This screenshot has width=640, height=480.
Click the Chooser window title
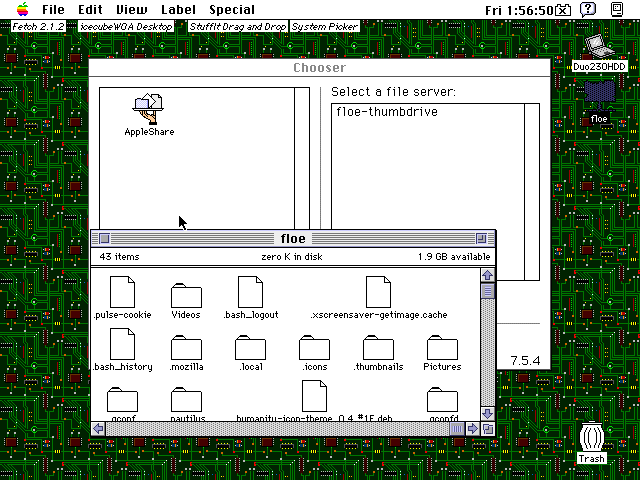[319, 68]
